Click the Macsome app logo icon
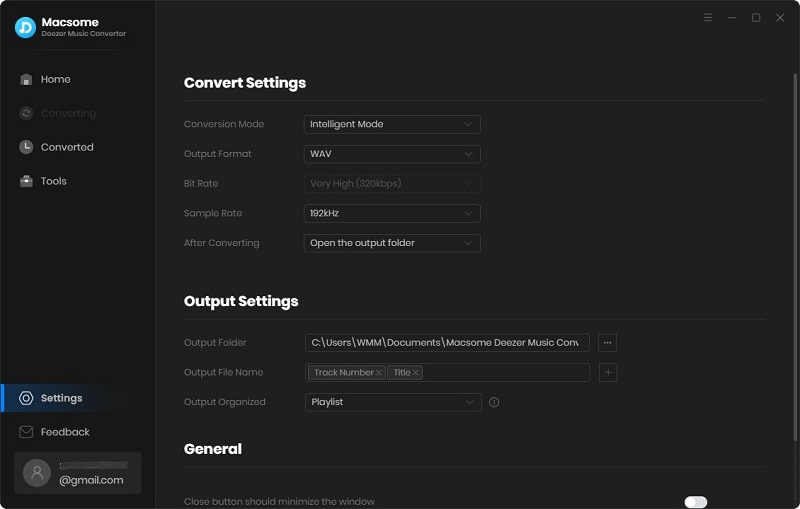This screenshot has width=800, height=509. (25, 28)
